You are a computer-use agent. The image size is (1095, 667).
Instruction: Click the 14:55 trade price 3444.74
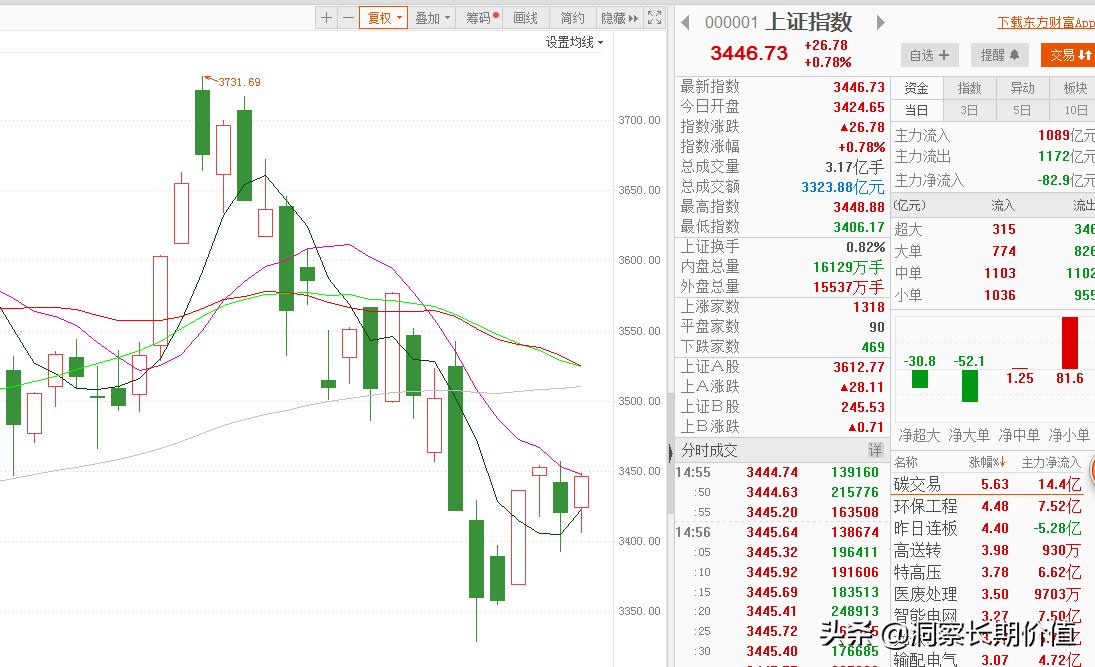pos(772,472)
